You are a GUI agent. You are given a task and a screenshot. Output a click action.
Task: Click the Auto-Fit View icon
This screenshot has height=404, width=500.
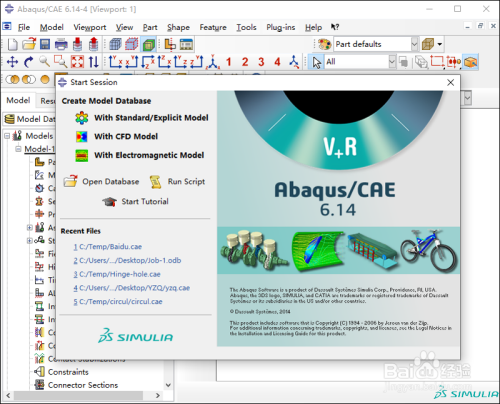point(77,62)
